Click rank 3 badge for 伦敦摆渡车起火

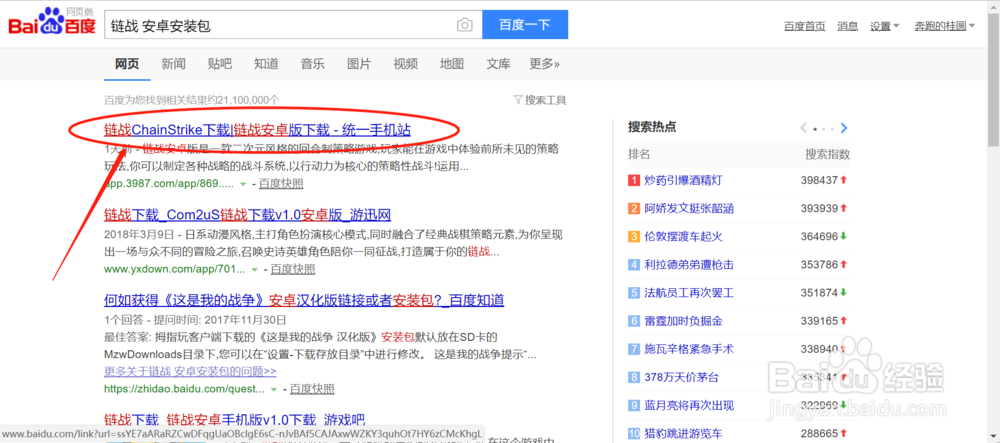[634, 236]
